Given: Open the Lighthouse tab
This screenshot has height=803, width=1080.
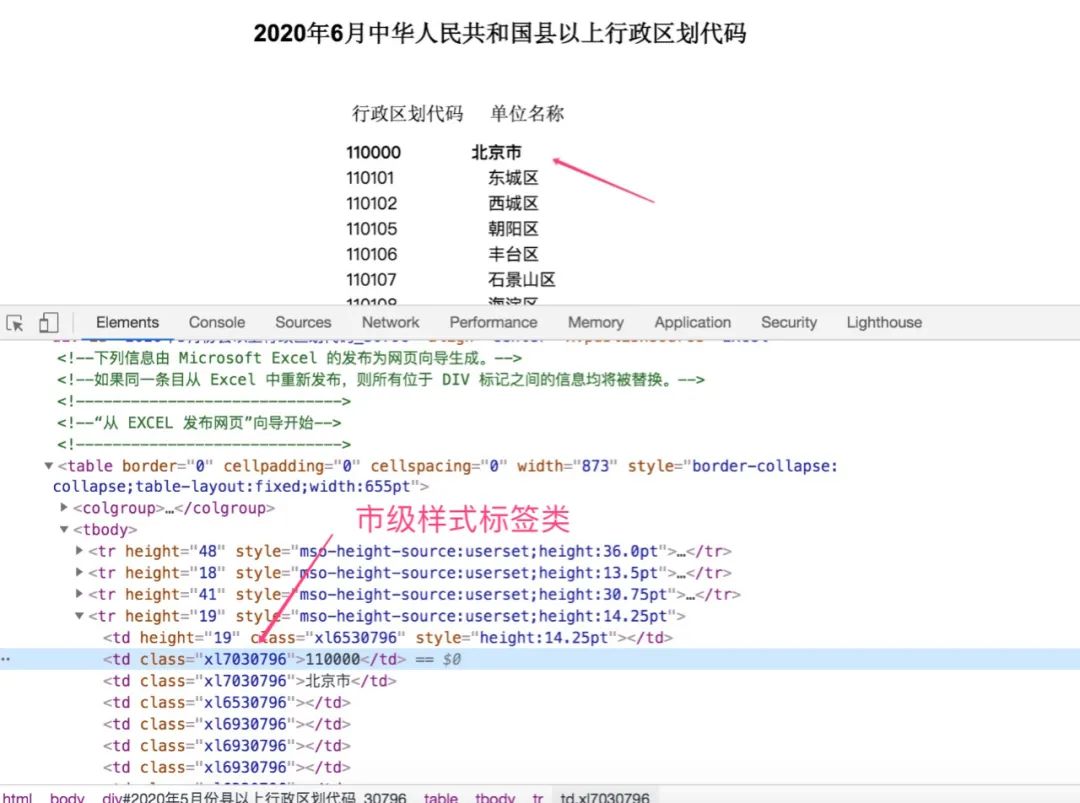Looking at the screenshot, I should coord(884,322).
